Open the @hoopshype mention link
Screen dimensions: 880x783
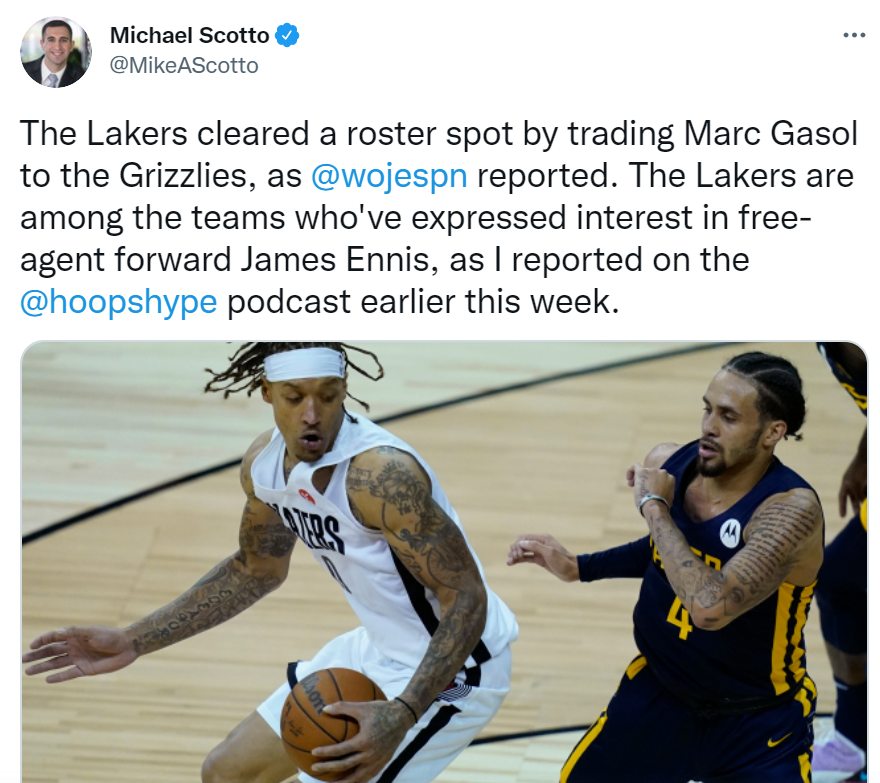pyautogui.click(x=118, y=302)
